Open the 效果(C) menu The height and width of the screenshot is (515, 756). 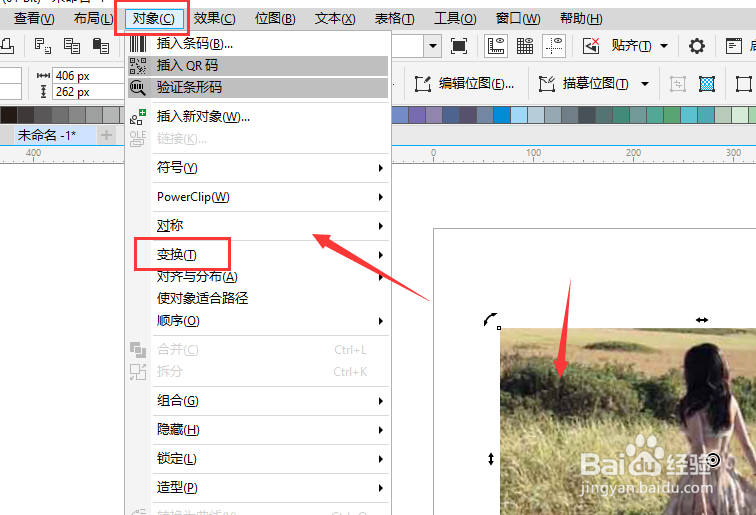[x=215, y=19]
